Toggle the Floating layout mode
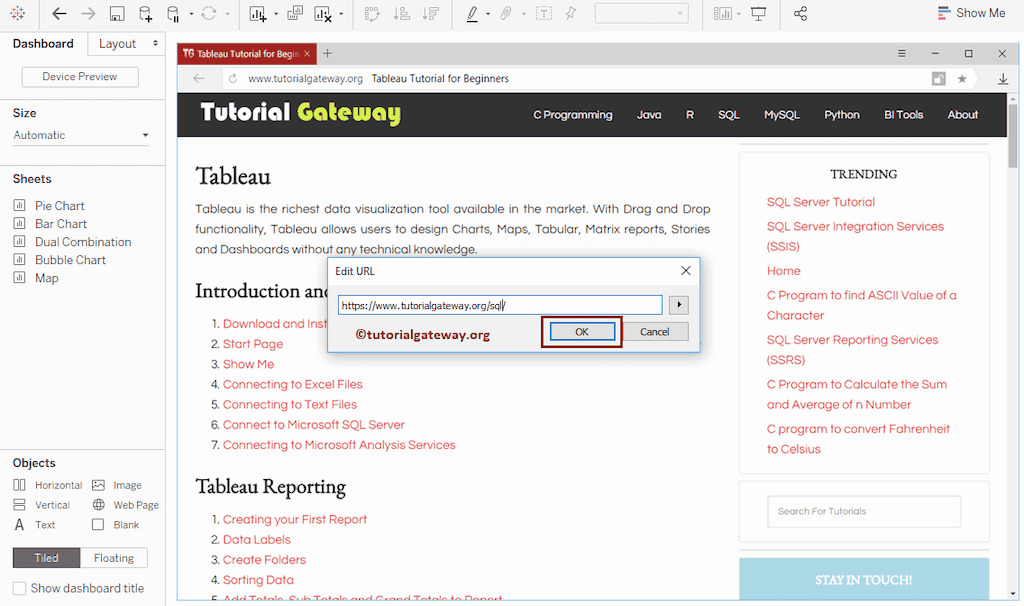Screen dimensions: 1024x606 tap(114, 558)
